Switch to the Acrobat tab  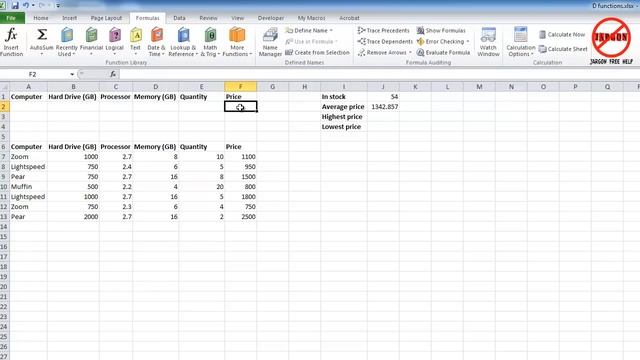tap(349, 18)
